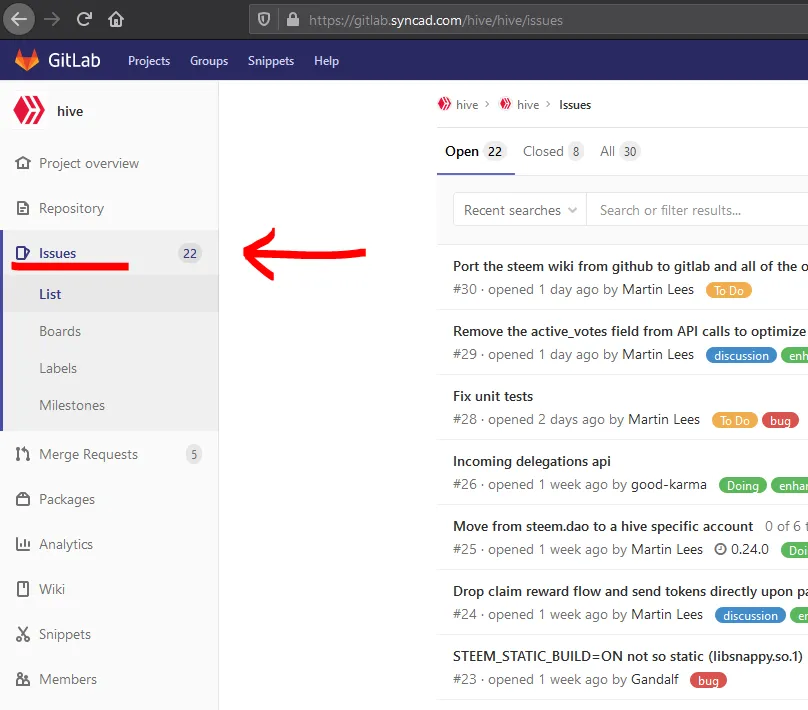Open the Analytics sidebar link
This screenshot has width=808, height=710.
(66, 544)
